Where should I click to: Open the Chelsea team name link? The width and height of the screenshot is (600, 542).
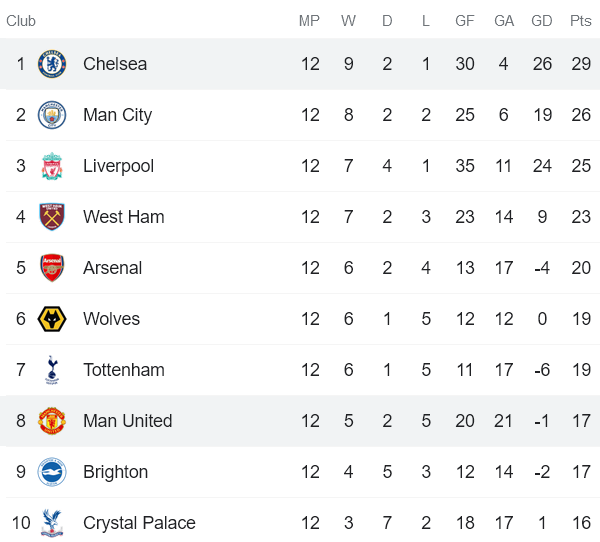point(115,64)
